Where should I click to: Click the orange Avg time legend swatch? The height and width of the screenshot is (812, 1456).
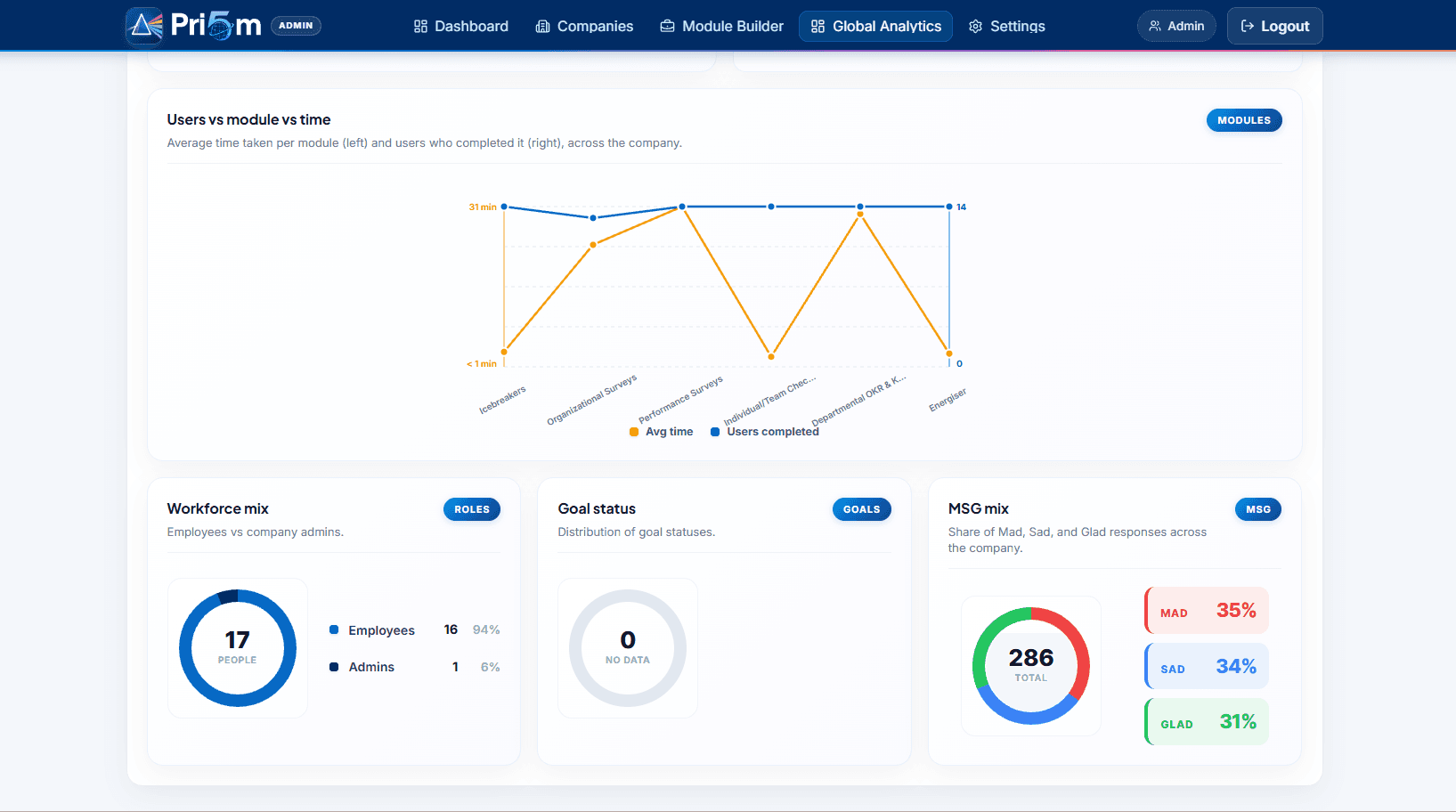[634, 432]
